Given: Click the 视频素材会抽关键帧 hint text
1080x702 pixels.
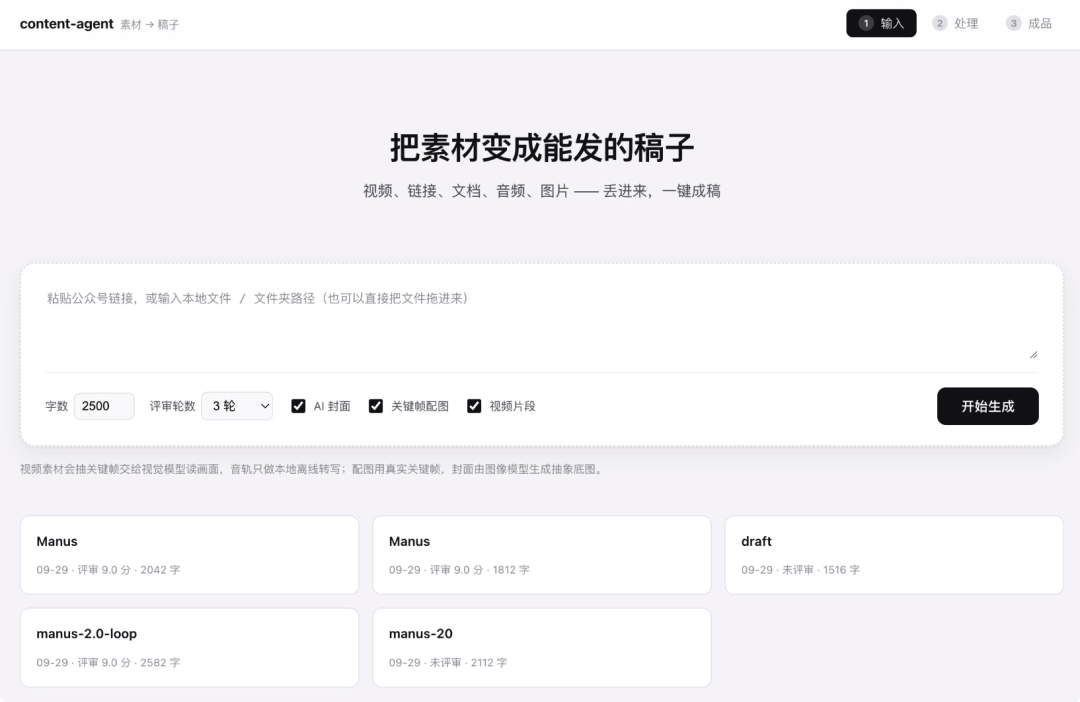Looking at the screenshot, I should pos(313,469).
